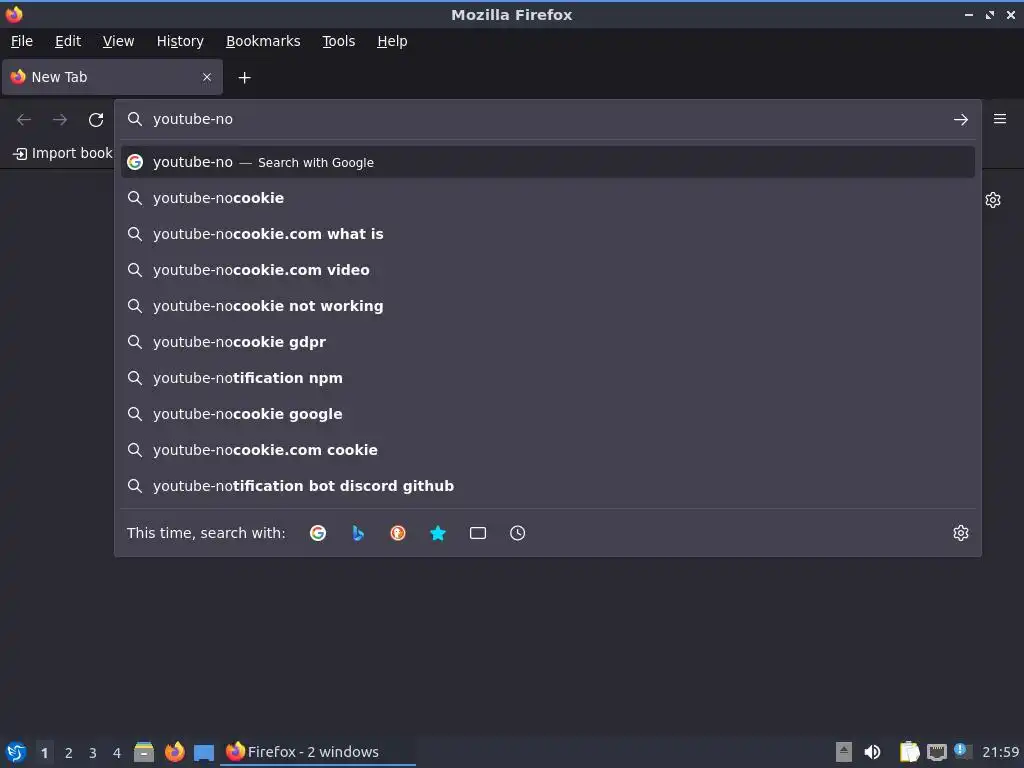This screenshot has width=1024, height=768.
Task: Search this time with DuckDuckGo icon
Action: (398, 533)
